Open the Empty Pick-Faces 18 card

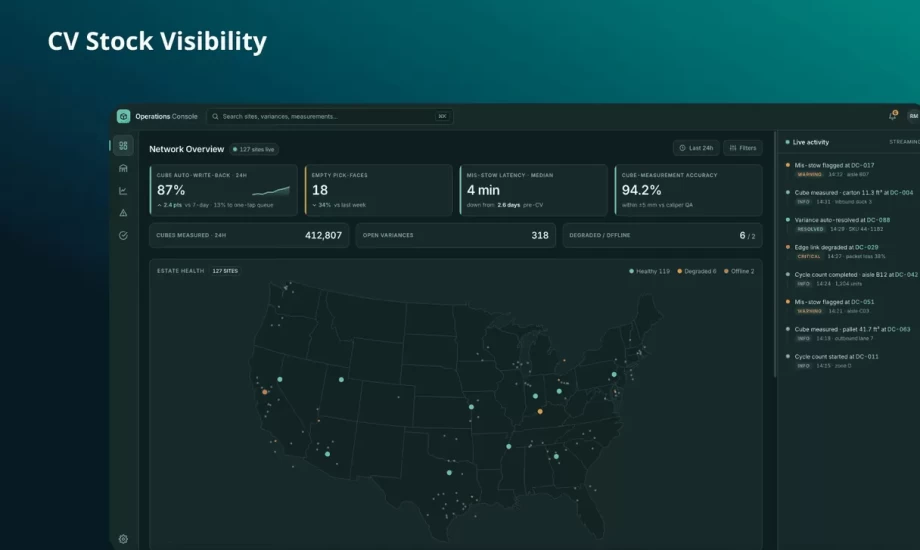(x=378, y=190)
